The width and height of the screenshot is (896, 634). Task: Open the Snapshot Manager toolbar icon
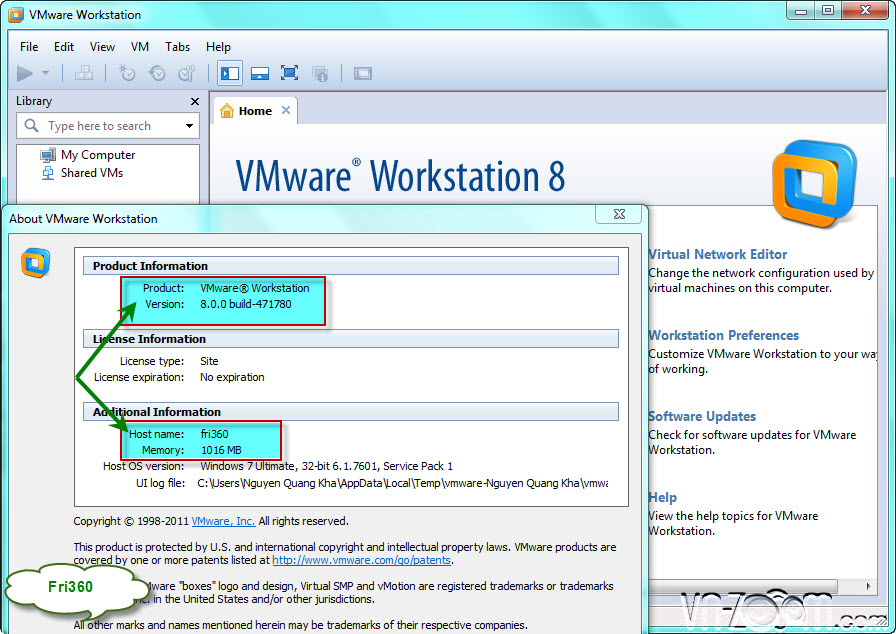coord(187,73)
